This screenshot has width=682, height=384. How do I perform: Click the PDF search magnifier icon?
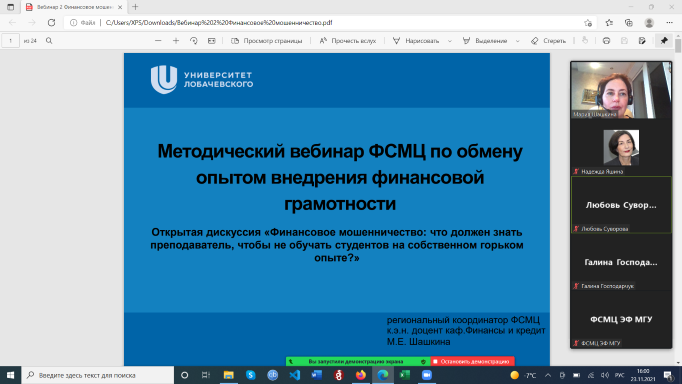click(x=49, y=40)
